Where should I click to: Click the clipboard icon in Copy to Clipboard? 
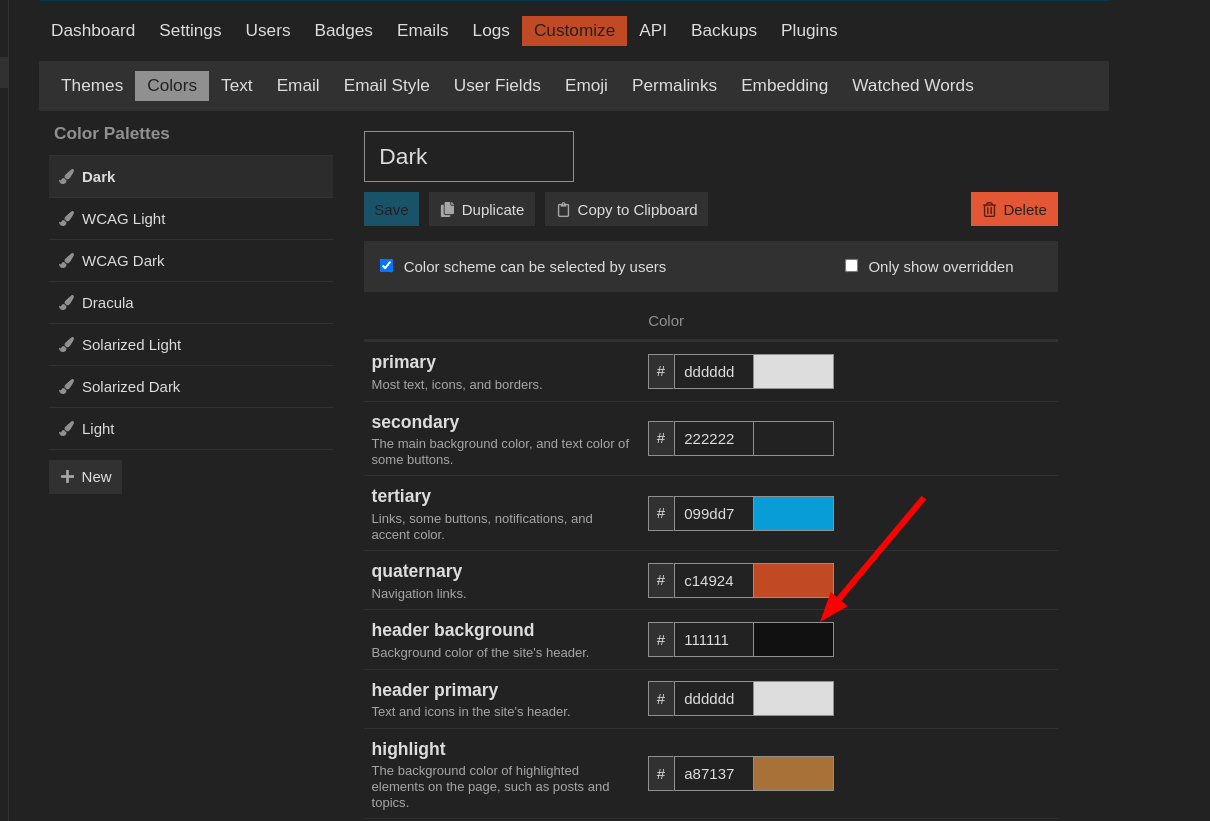click(563, 209)
